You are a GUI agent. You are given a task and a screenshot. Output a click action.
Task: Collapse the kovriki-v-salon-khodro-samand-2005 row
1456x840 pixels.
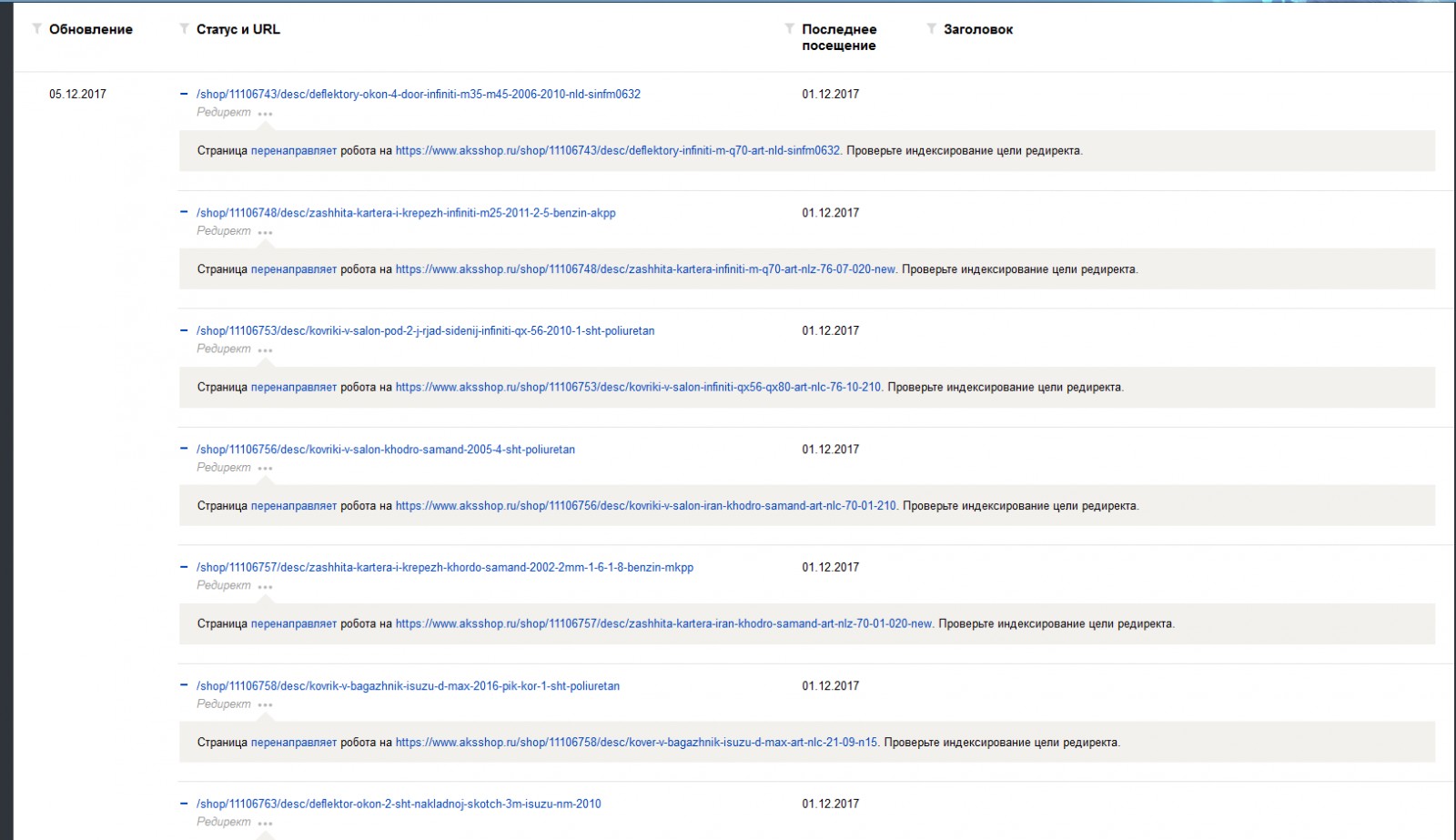click(185, 449)
